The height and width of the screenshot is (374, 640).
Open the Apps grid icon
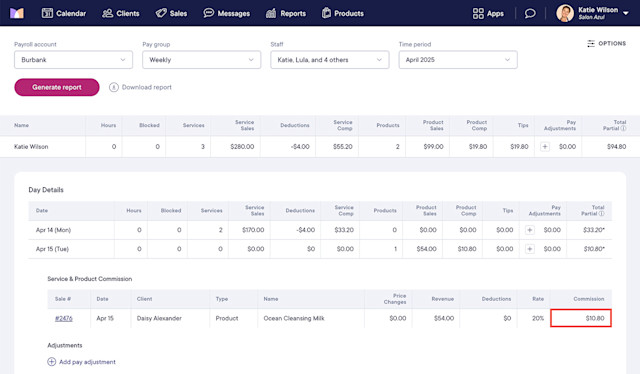click(478, 13)
